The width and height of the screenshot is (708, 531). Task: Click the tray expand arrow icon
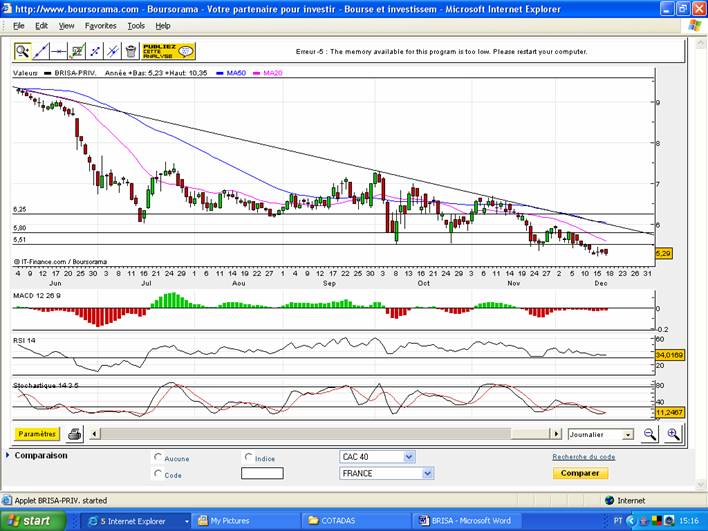(x=631, y=521)
